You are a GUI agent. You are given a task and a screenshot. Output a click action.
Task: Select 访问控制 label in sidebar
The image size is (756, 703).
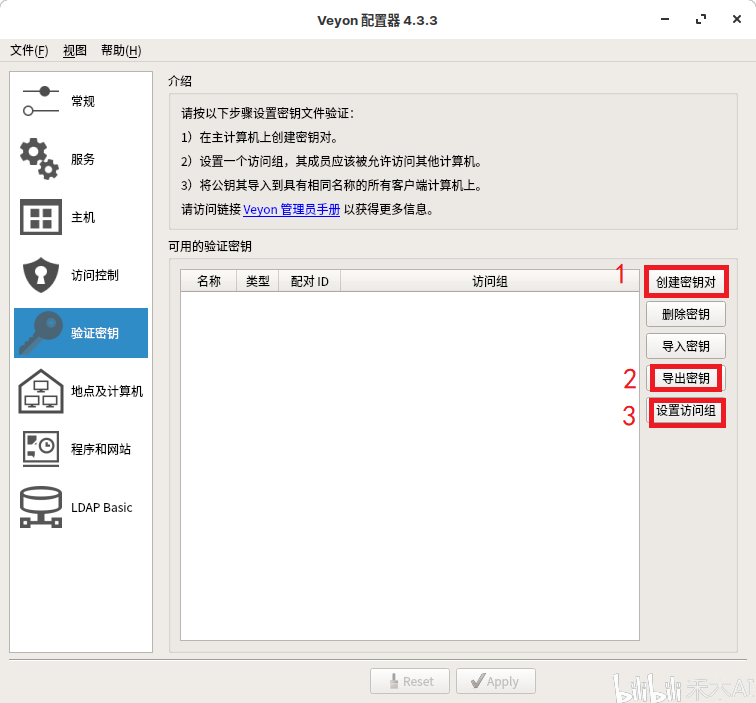pyautogui.click(x=95, y=275)
